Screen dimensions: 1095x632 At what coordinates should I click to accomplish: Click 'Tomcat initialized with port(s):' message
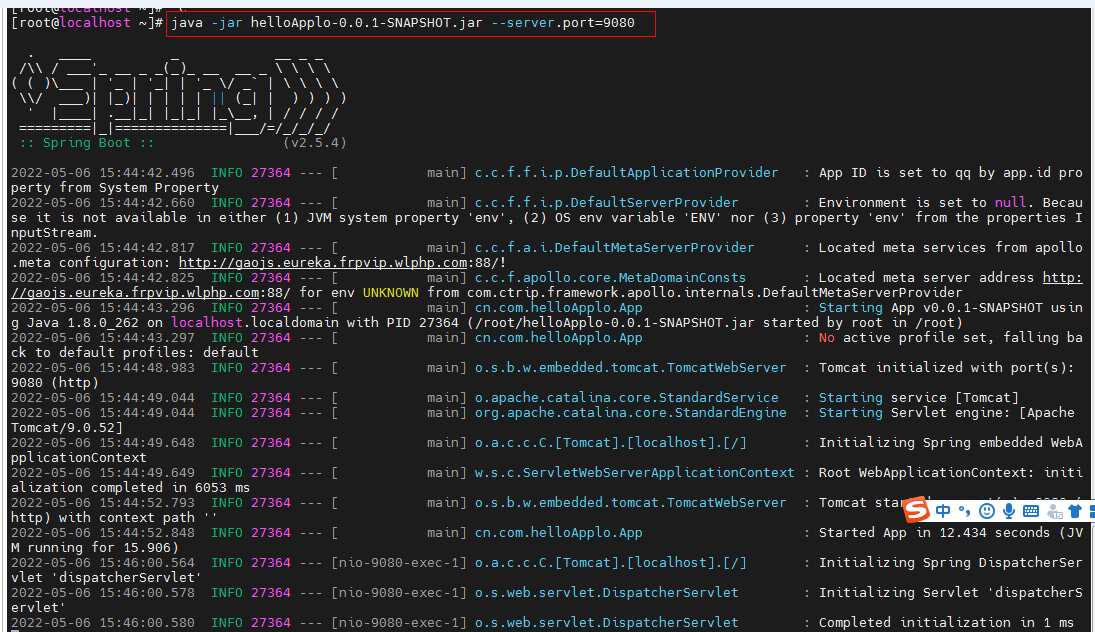[x=946, y=367]
